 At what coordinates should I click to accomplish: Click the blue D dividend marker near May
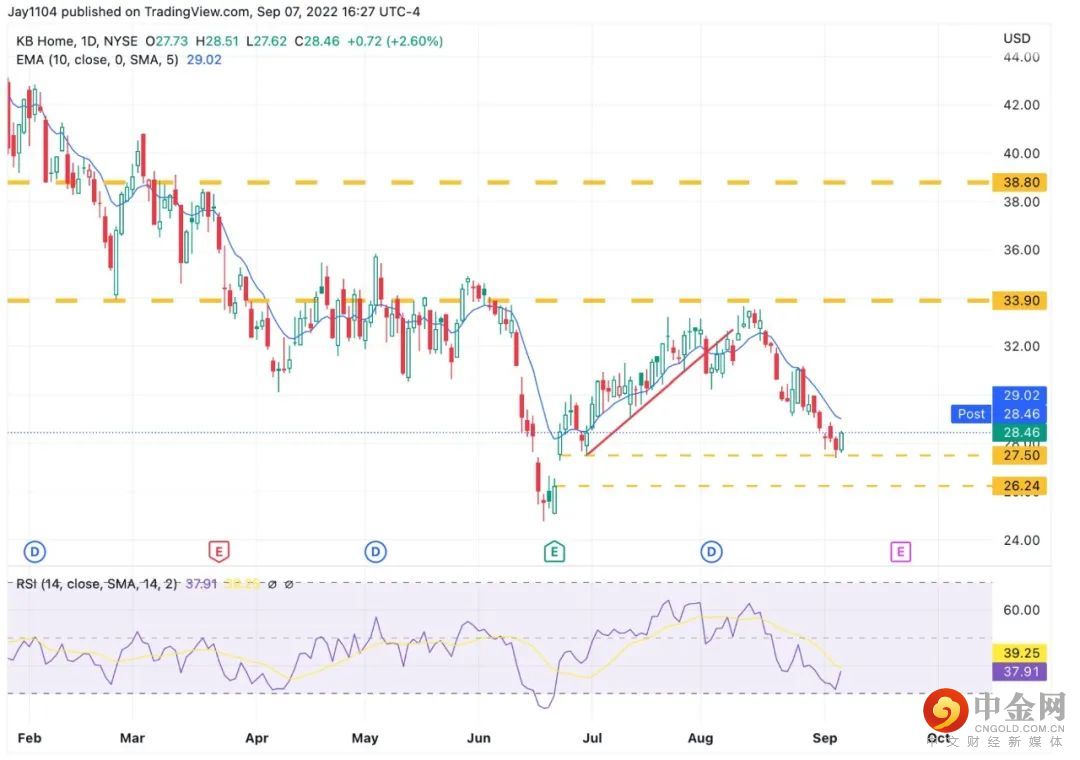click(x=375, y=551)
